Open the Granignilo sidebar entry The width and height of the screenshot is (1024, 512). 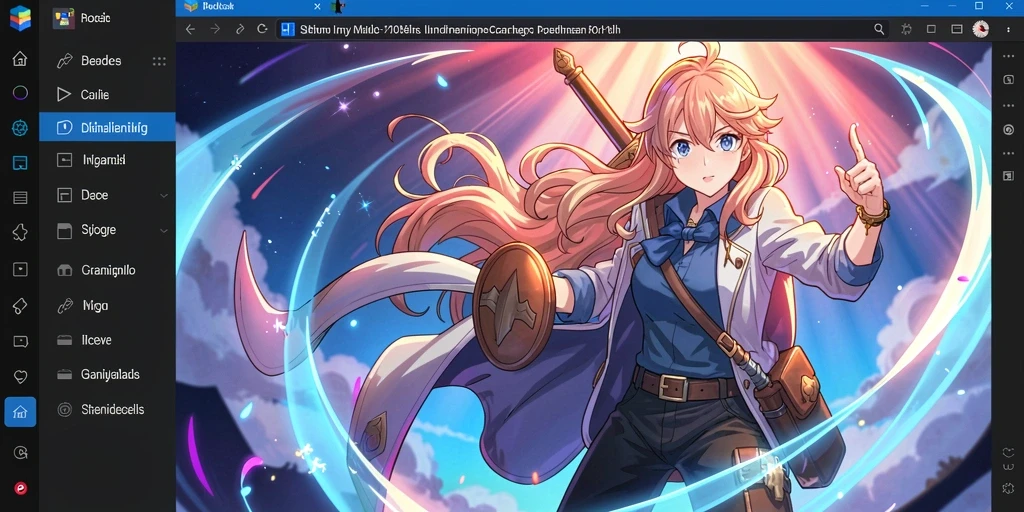click(107, 270)
